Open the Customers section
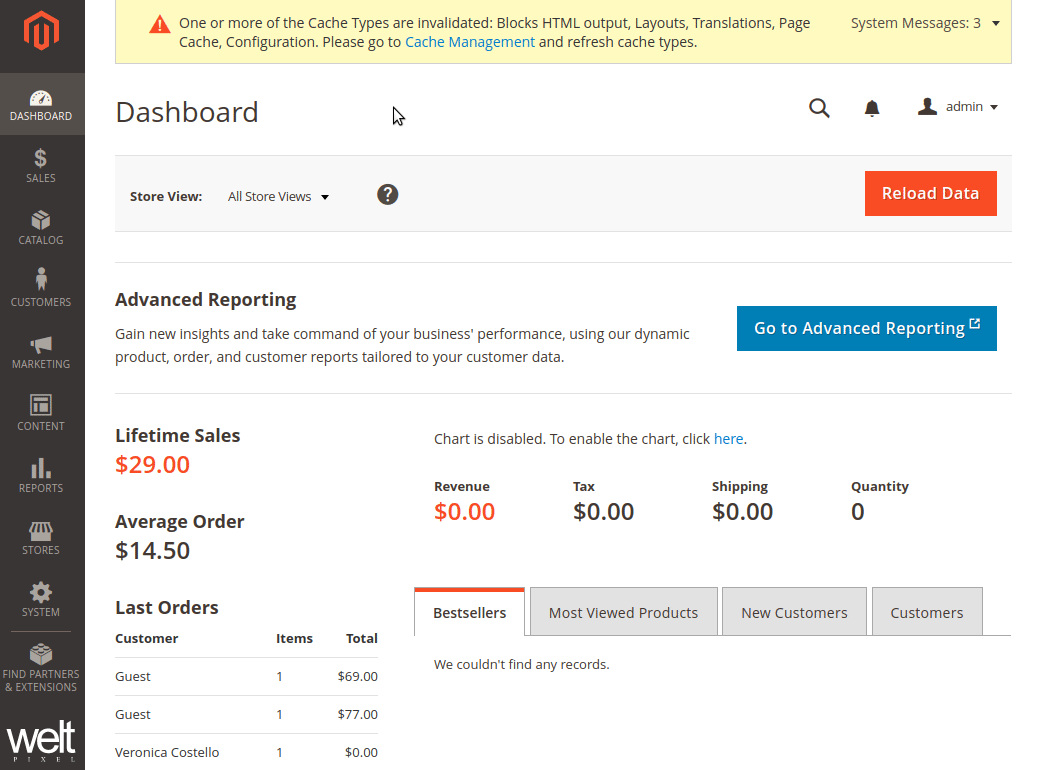The image size is (1040, 770). (41, 288)
